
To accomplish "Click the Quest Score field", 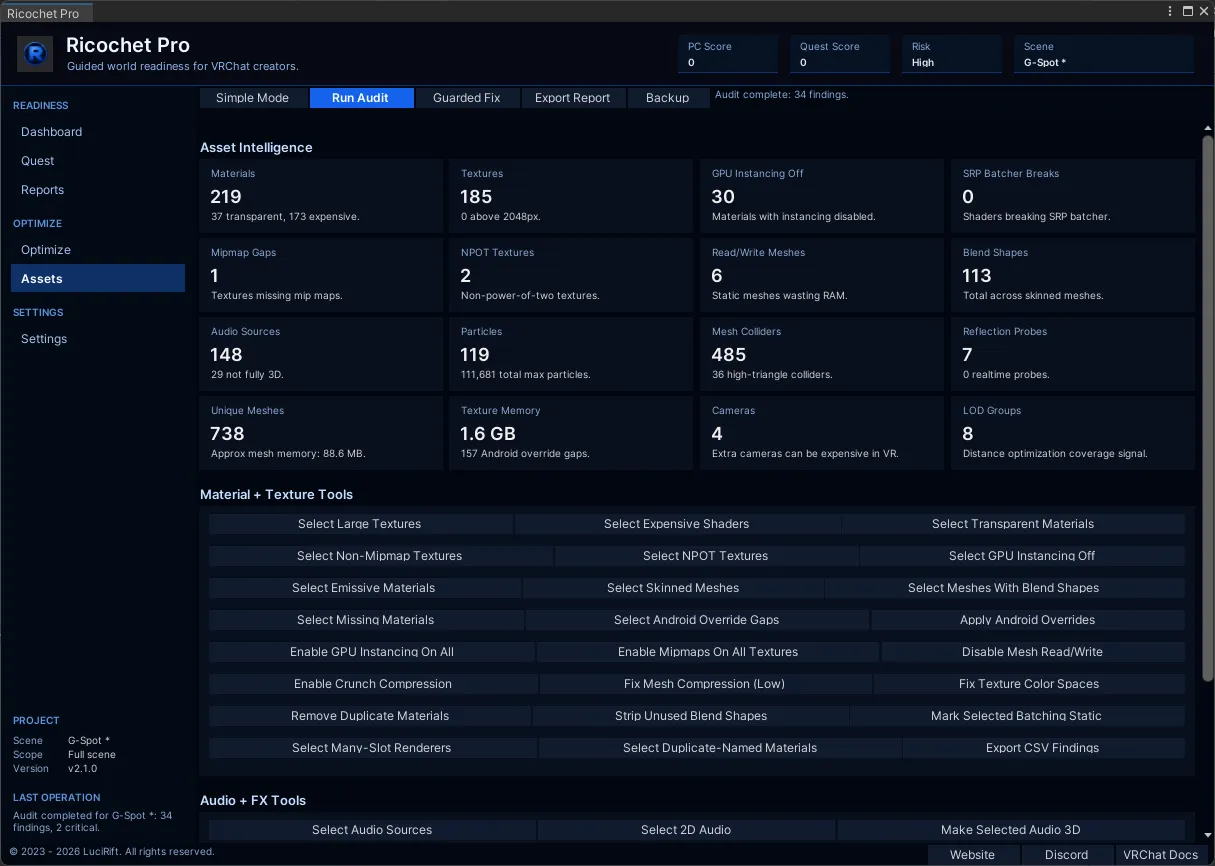I will (x=839, y=54).
